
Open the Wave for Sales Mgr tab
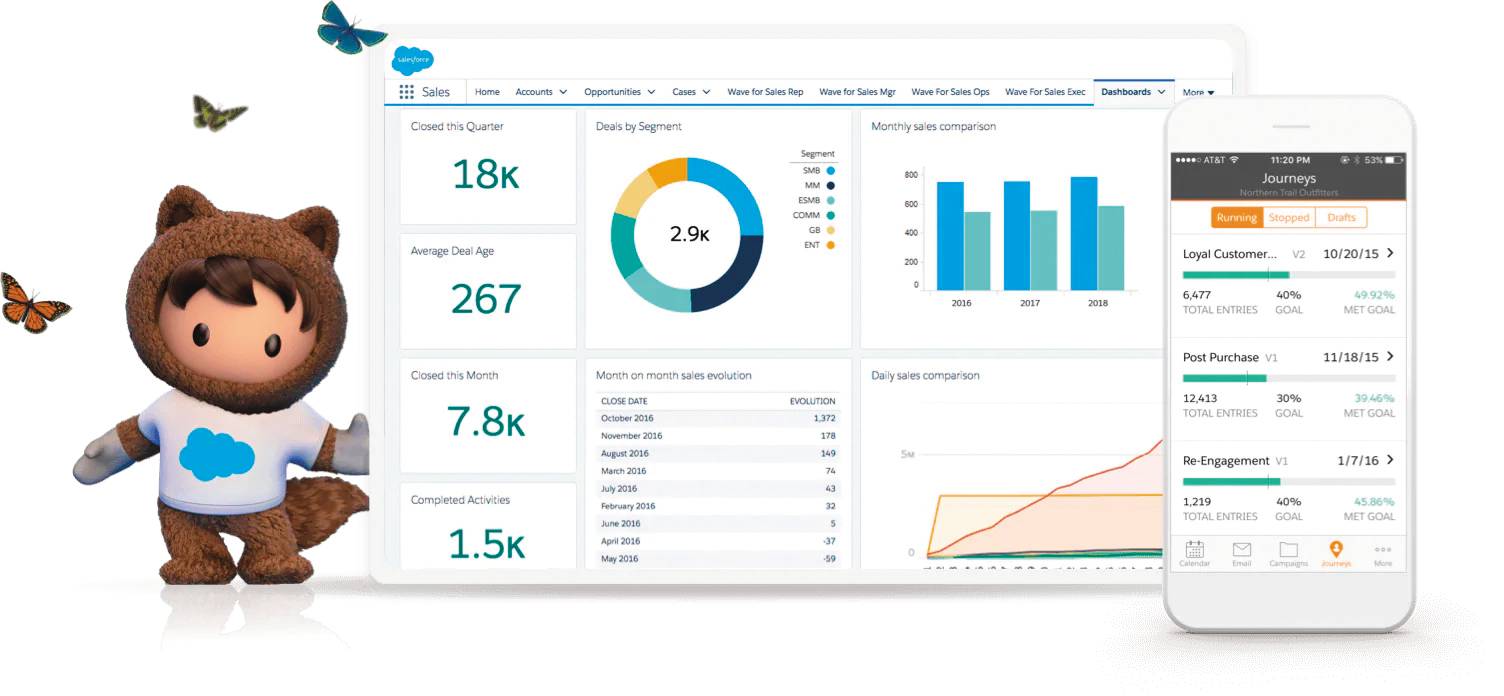(x=857, y=92)
